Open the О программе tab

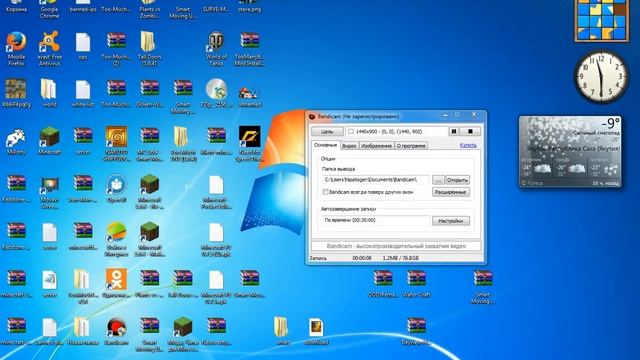[411, 146]
